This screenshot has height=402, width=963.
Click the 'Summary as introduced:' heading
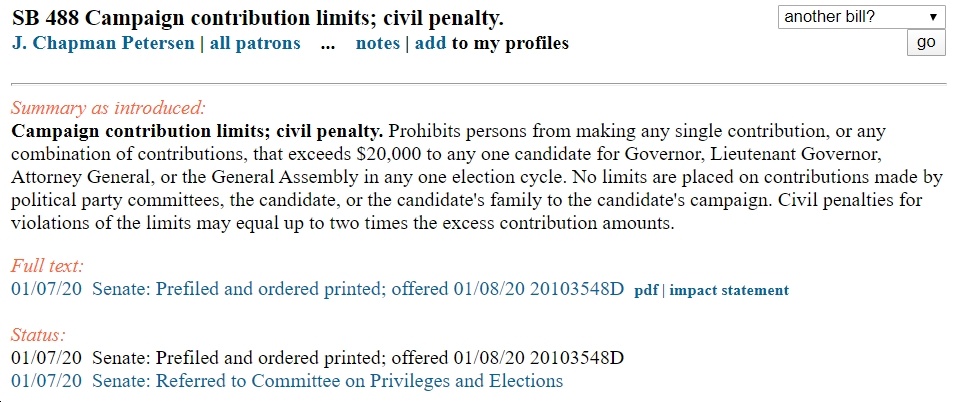coord(107,108)
